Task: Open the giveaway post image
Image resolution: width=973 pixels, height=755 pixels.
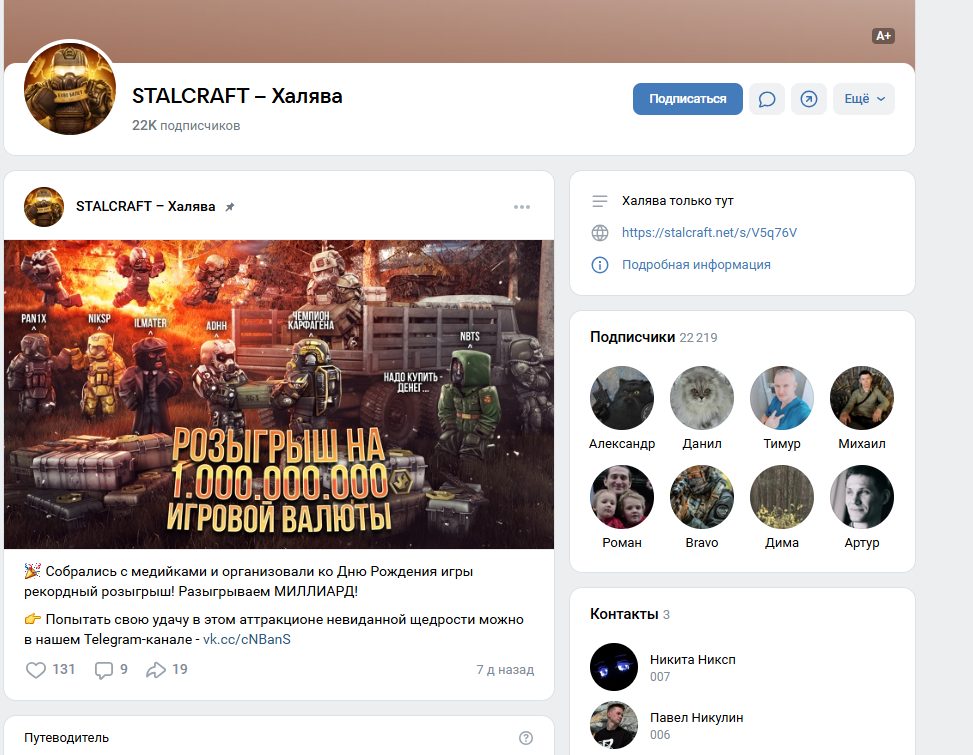Action: [279, 394]
